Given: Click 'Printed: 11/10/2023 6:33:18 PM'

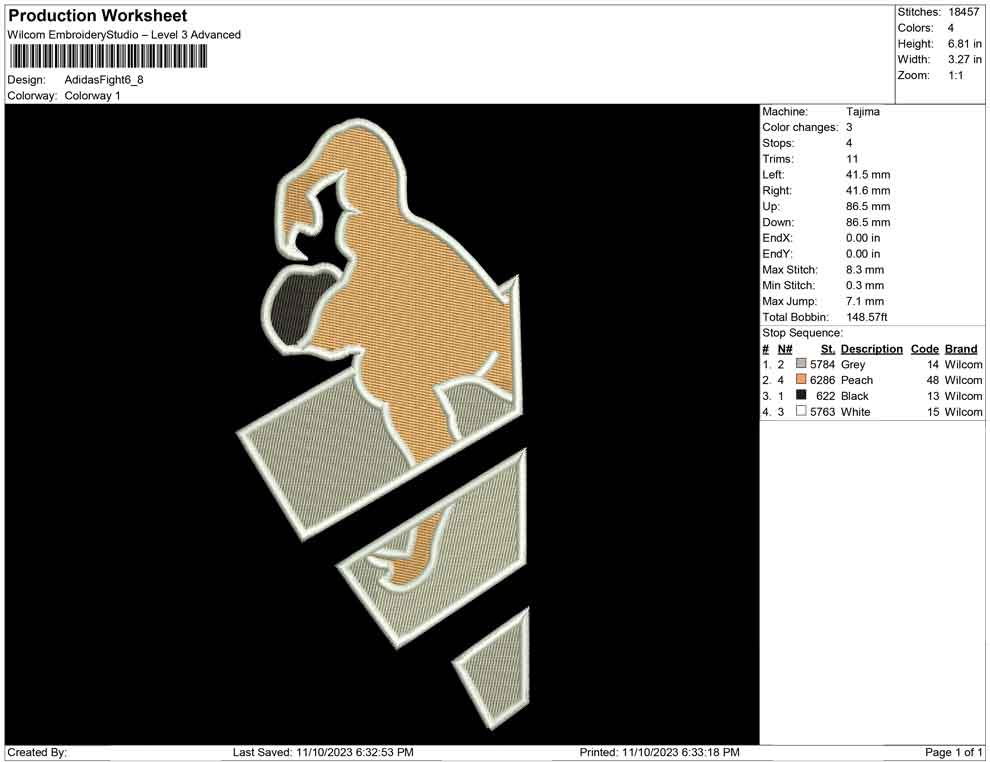Looking at the screenshot, I should 659,753.
